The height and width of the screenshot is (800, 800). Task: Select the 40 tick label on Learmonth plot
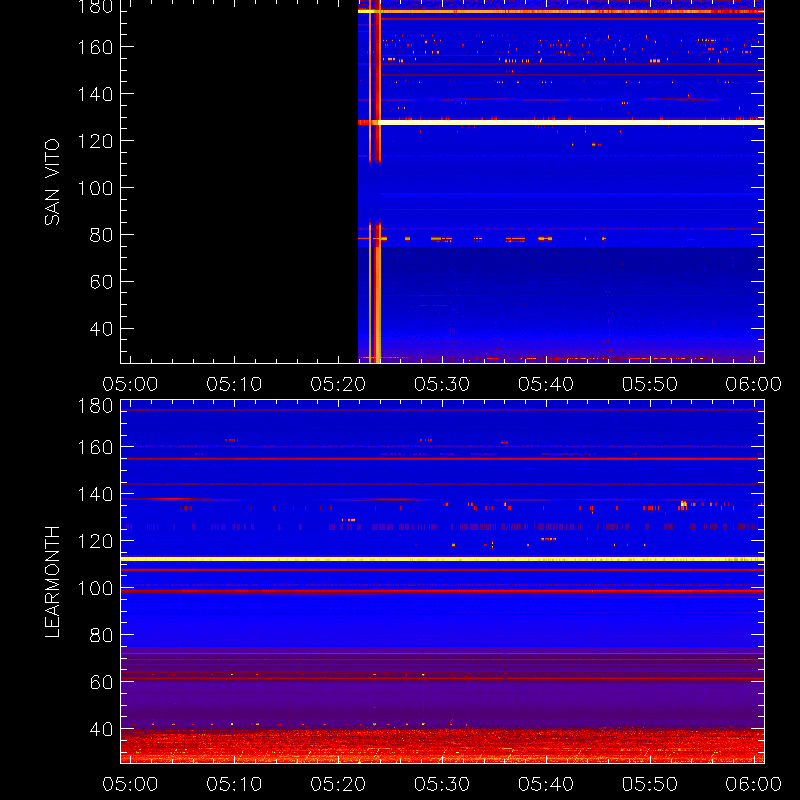101,729
